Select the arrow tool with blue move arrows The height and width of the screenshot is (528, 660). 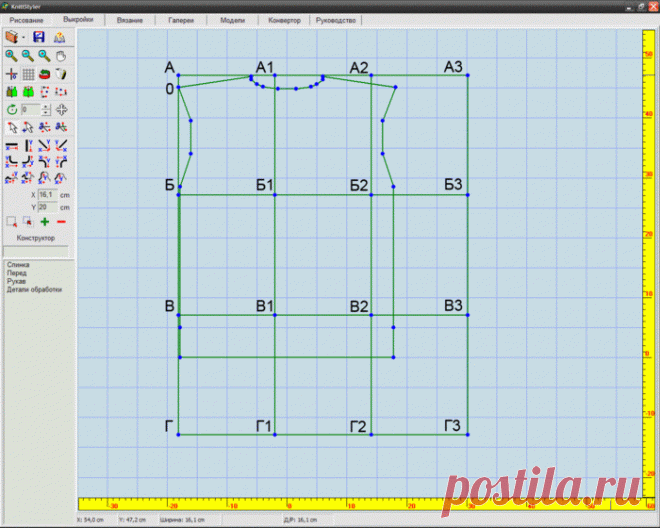(28, 127)
